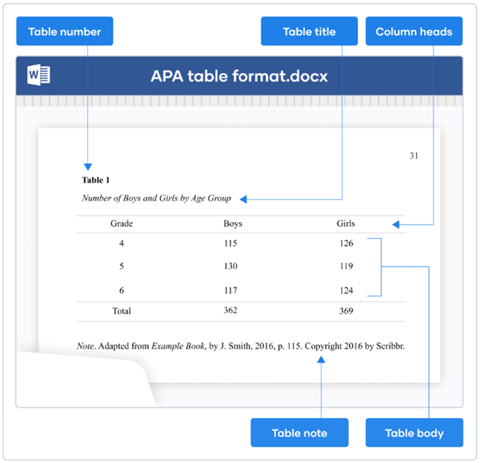Click the curled page corner
This screenshot has width=480, height=463.
85,378
